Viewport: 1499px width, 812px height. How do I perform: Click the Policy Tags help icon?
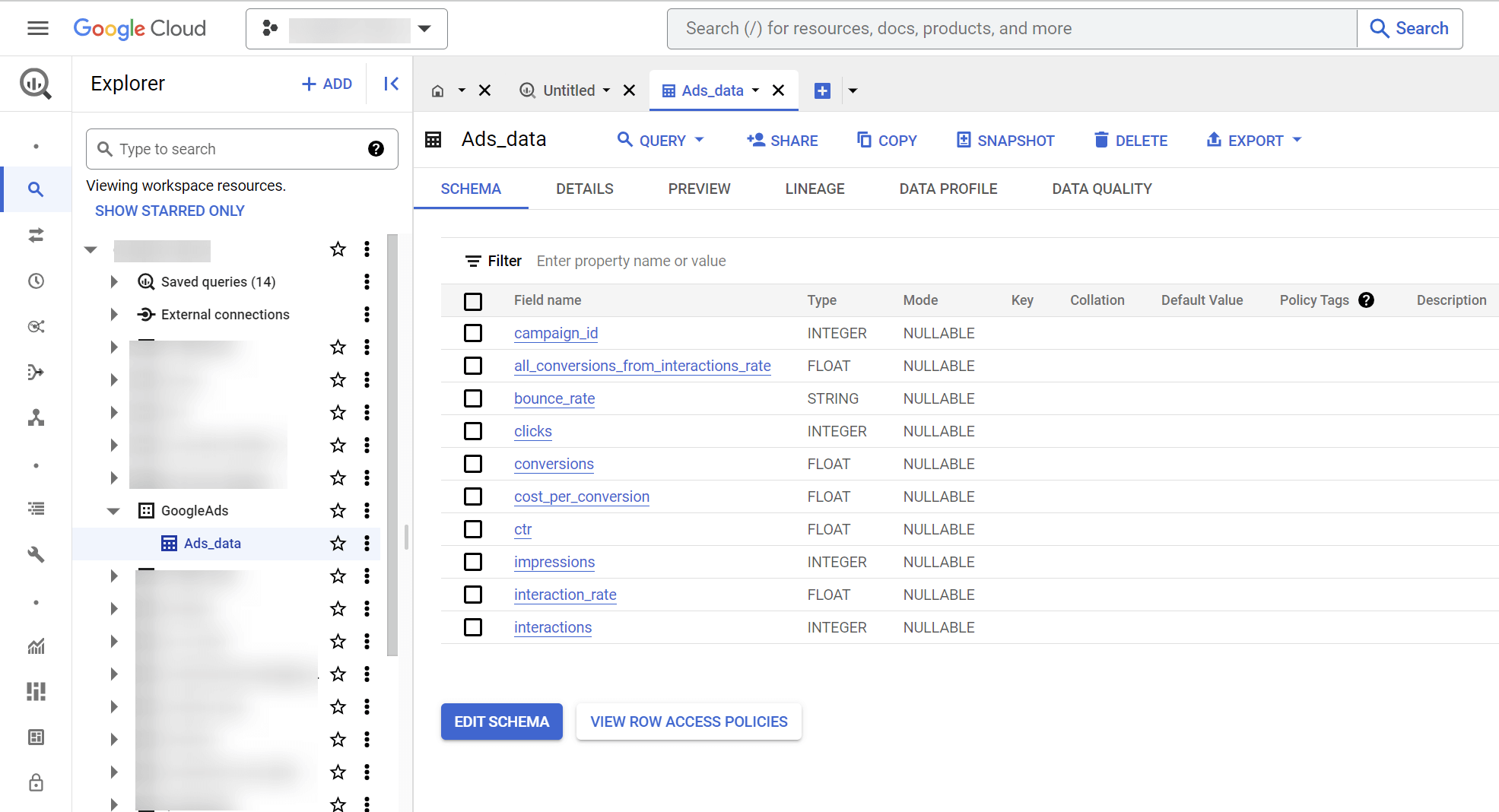[1366, 300]
